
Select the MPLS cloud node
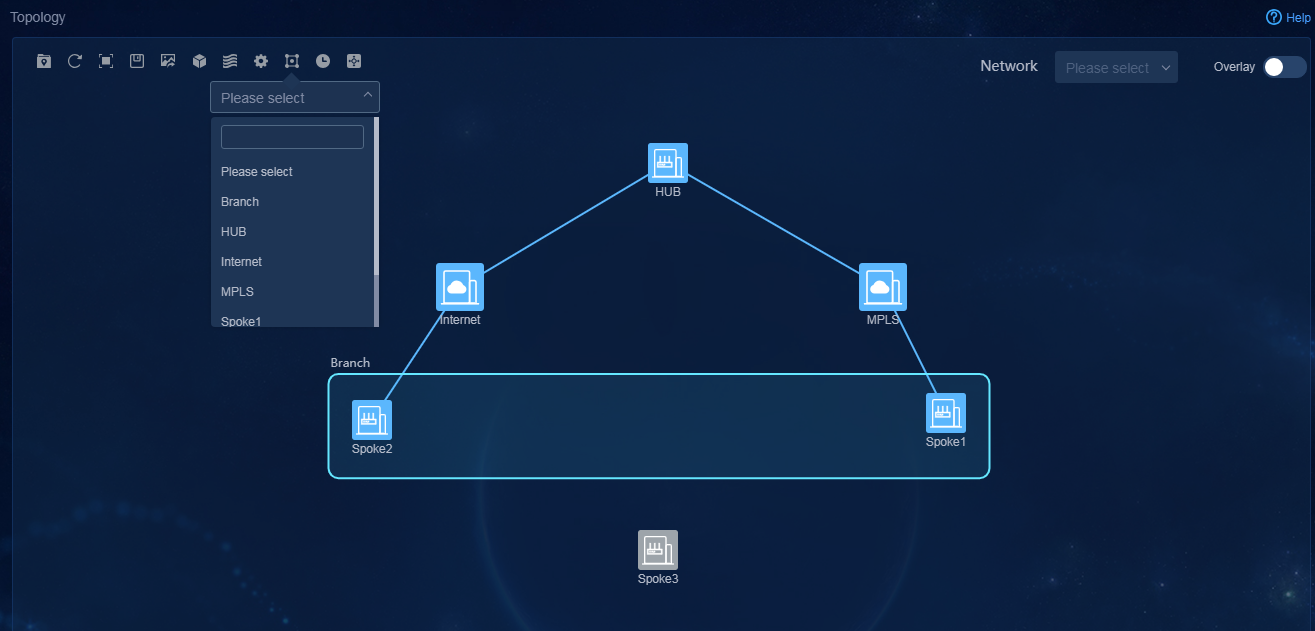[x=883, y=287]
